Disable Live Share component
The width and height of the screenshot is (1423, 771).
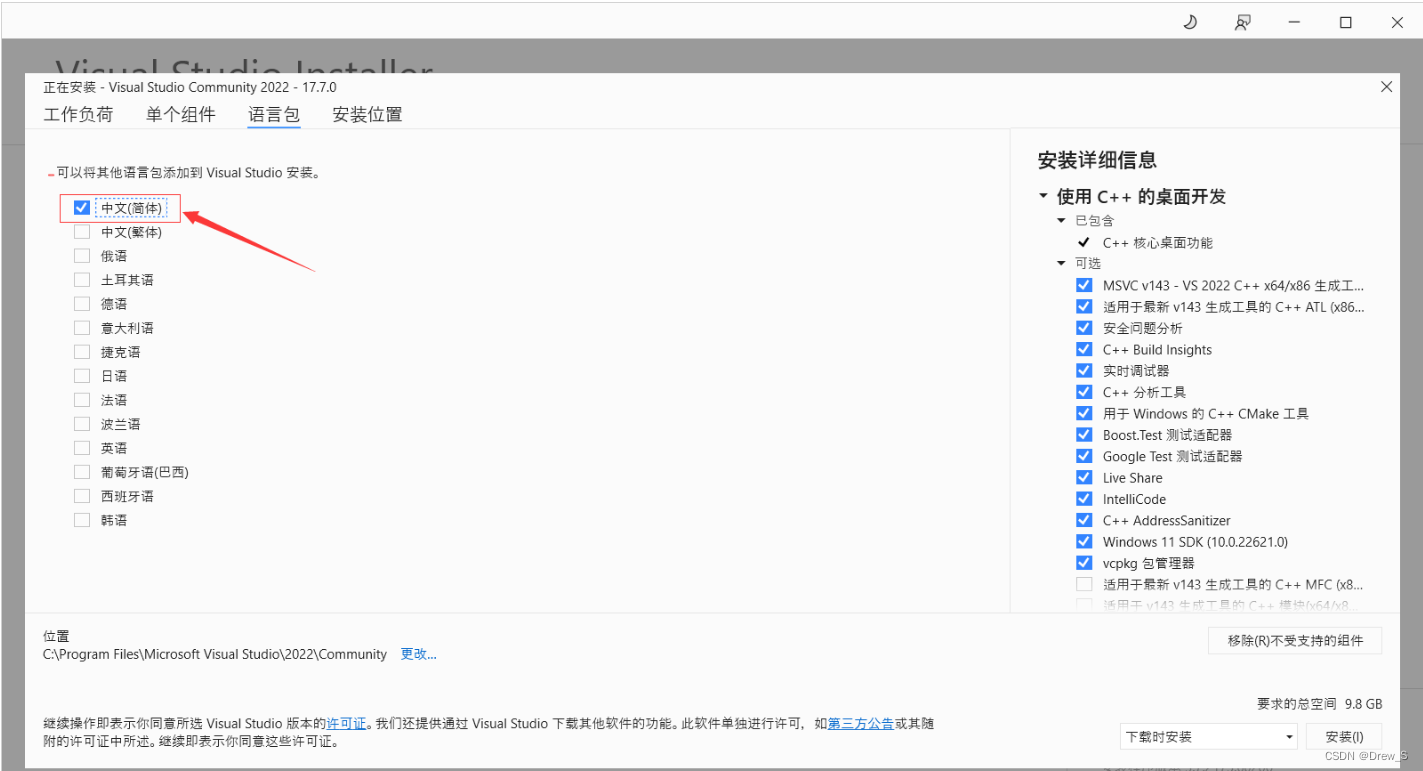1084,477
